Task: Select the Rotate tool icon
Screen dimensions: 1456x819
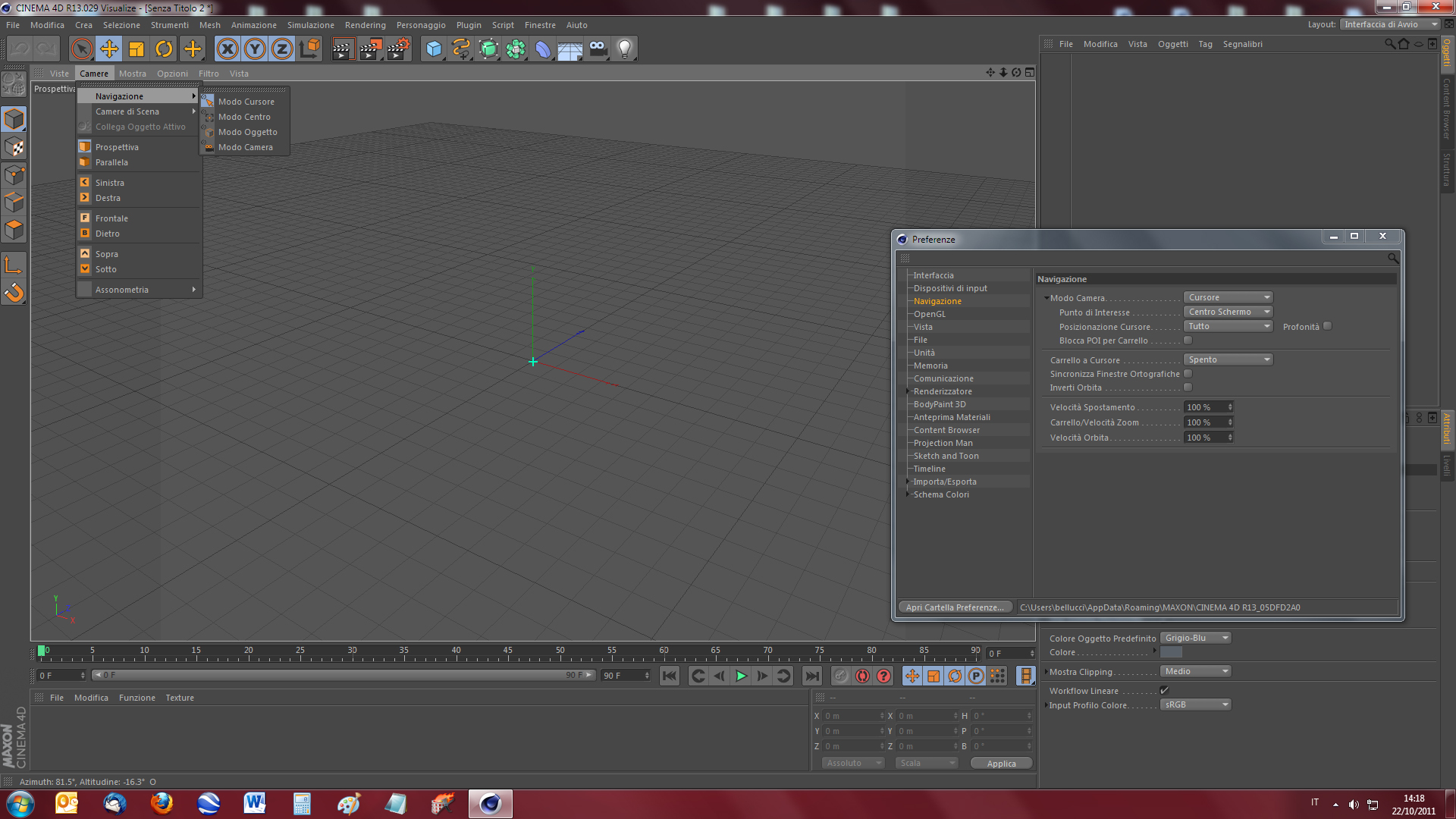Action: 164,49
